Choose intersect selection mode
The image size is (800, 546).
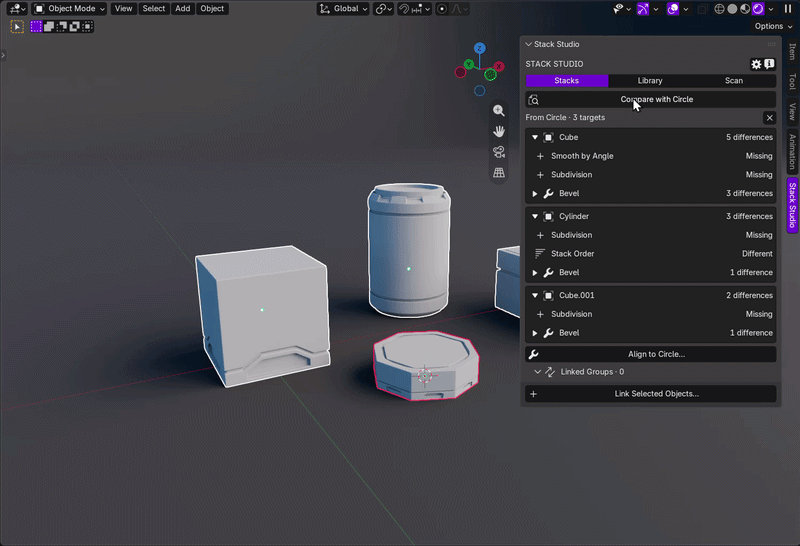[87, 27]
